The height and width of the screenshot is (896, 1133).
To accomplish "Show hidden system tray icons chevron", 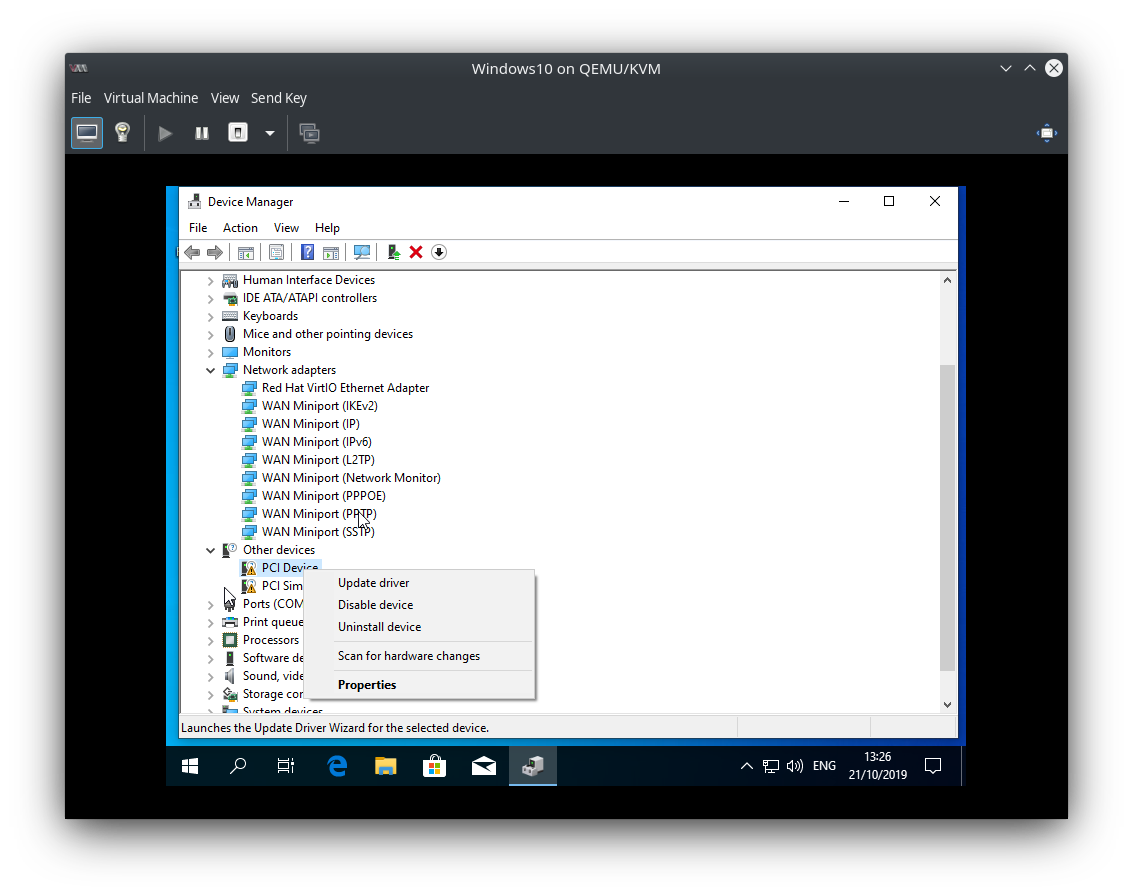I will [746, 766].
